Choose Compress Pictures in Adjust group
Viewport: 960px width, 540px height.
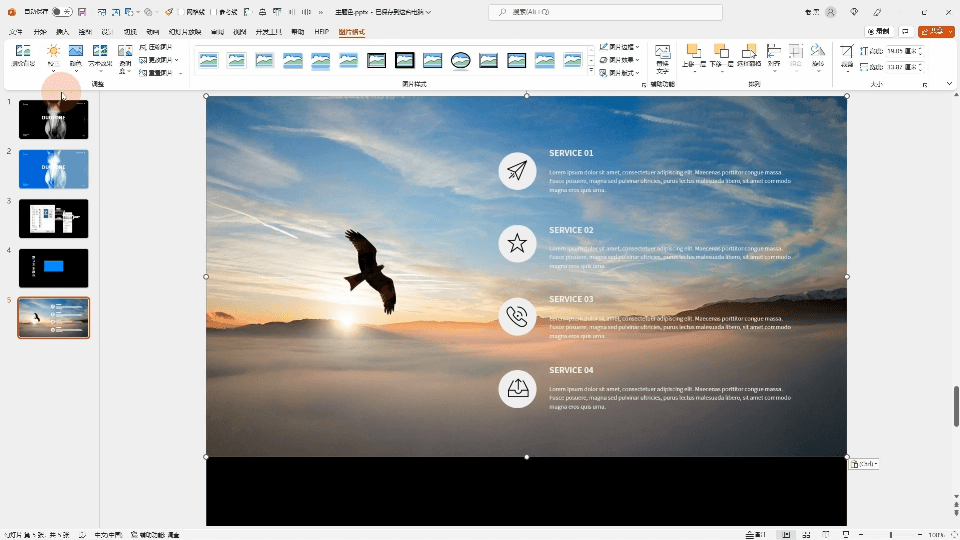click(x=156, y=47)
